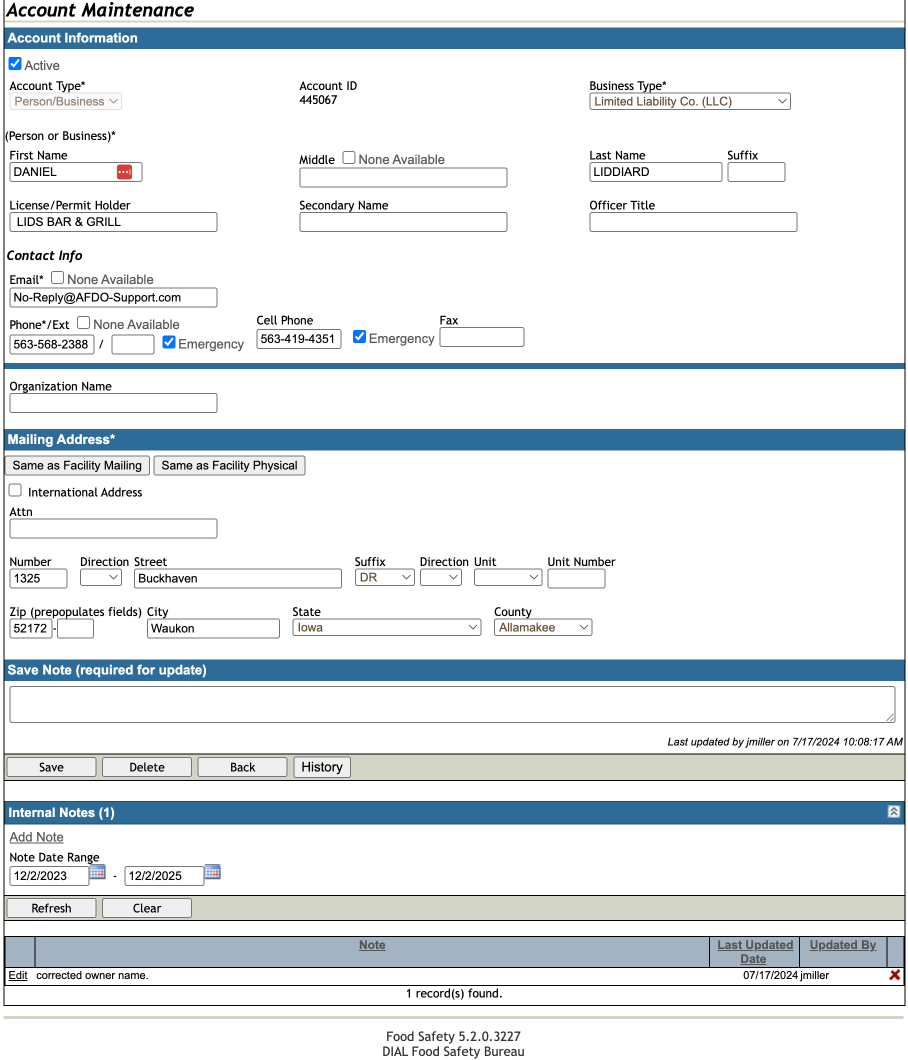The image size is (908, 1060).
Task: Click the red icon in First Name field
Action: [124, 172]
